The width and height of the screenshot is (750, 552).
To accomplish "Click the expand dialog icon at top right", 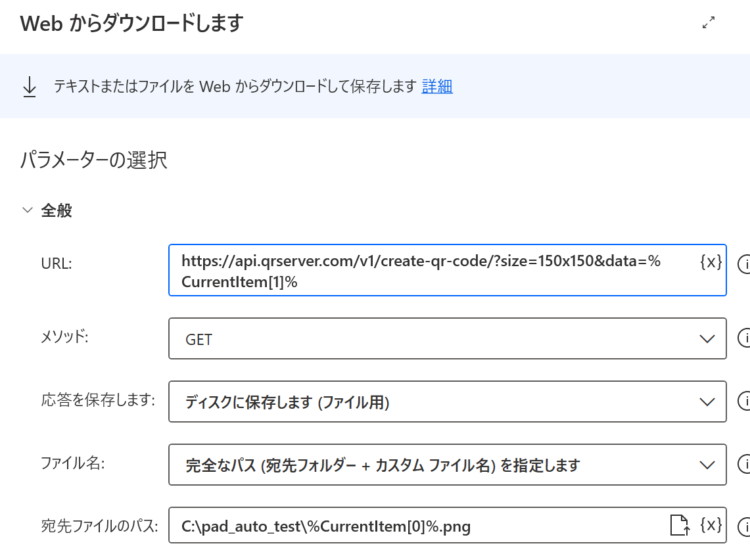I will [x=708, y=22].
